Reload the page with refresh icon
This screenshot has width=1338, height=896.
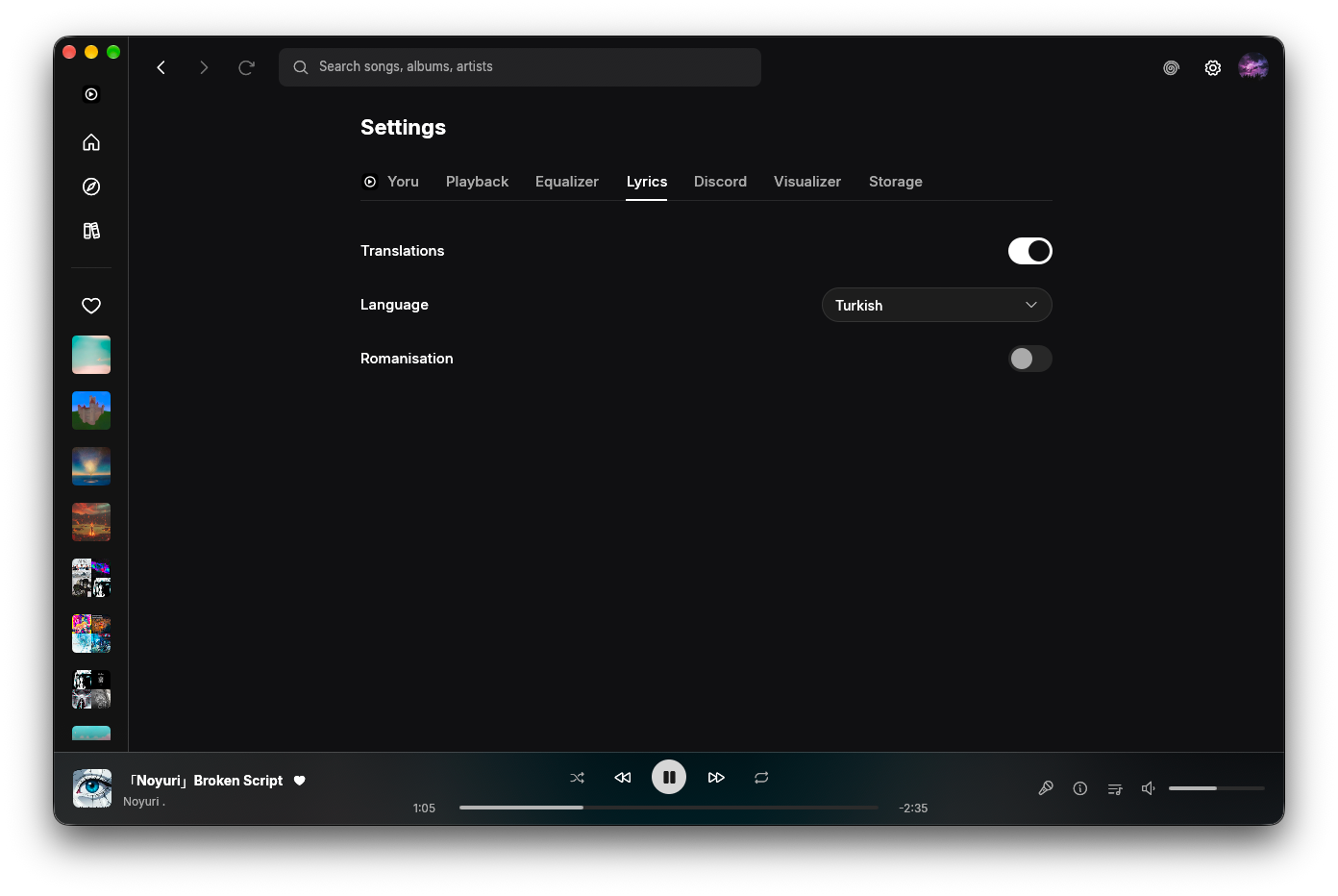[x=246, y=67]
